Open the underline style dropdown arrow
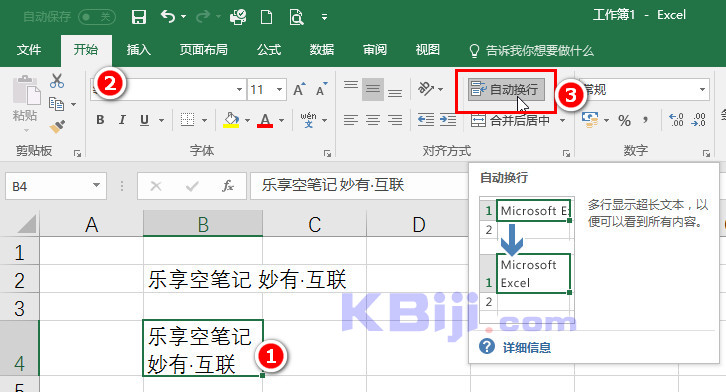 pyautogui.click(x=161, y=120)
